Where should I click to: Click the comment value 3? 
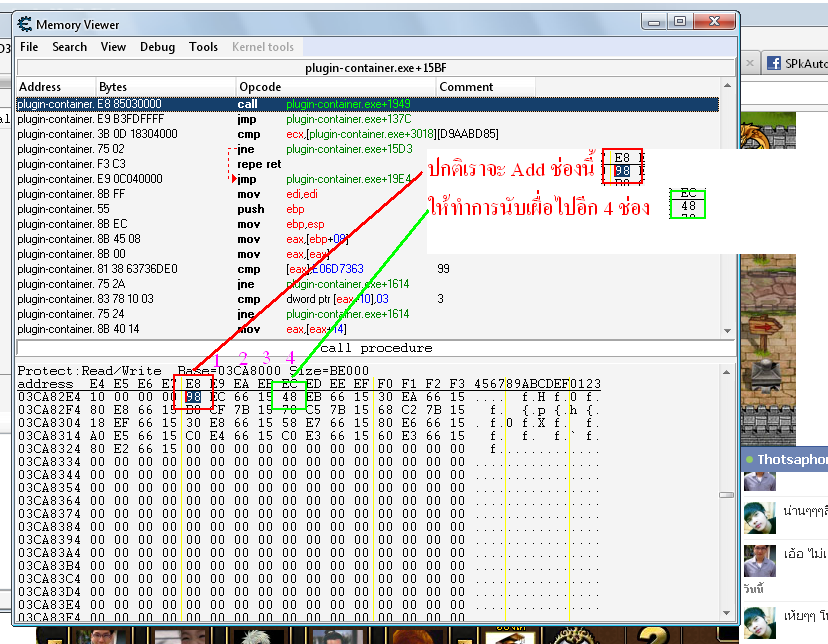coord(440,299)
